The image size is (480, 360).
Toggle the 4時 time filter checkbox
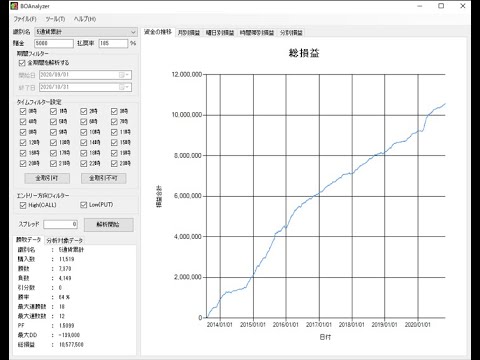tap(23, 122)
